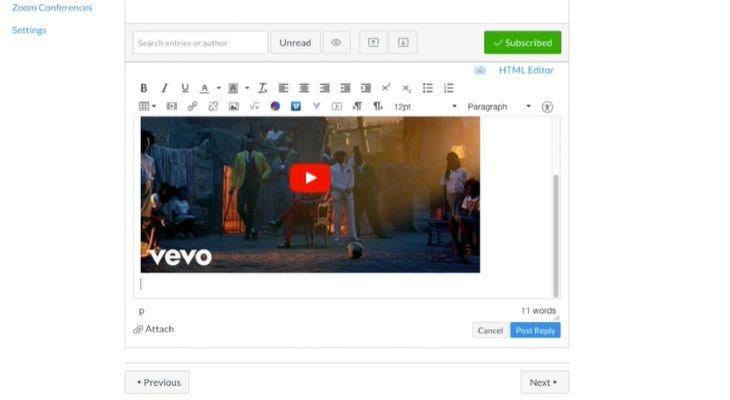Submit with the Post Reply button
The width and height of the screenshot is (730, 400).
pos(535,330)
